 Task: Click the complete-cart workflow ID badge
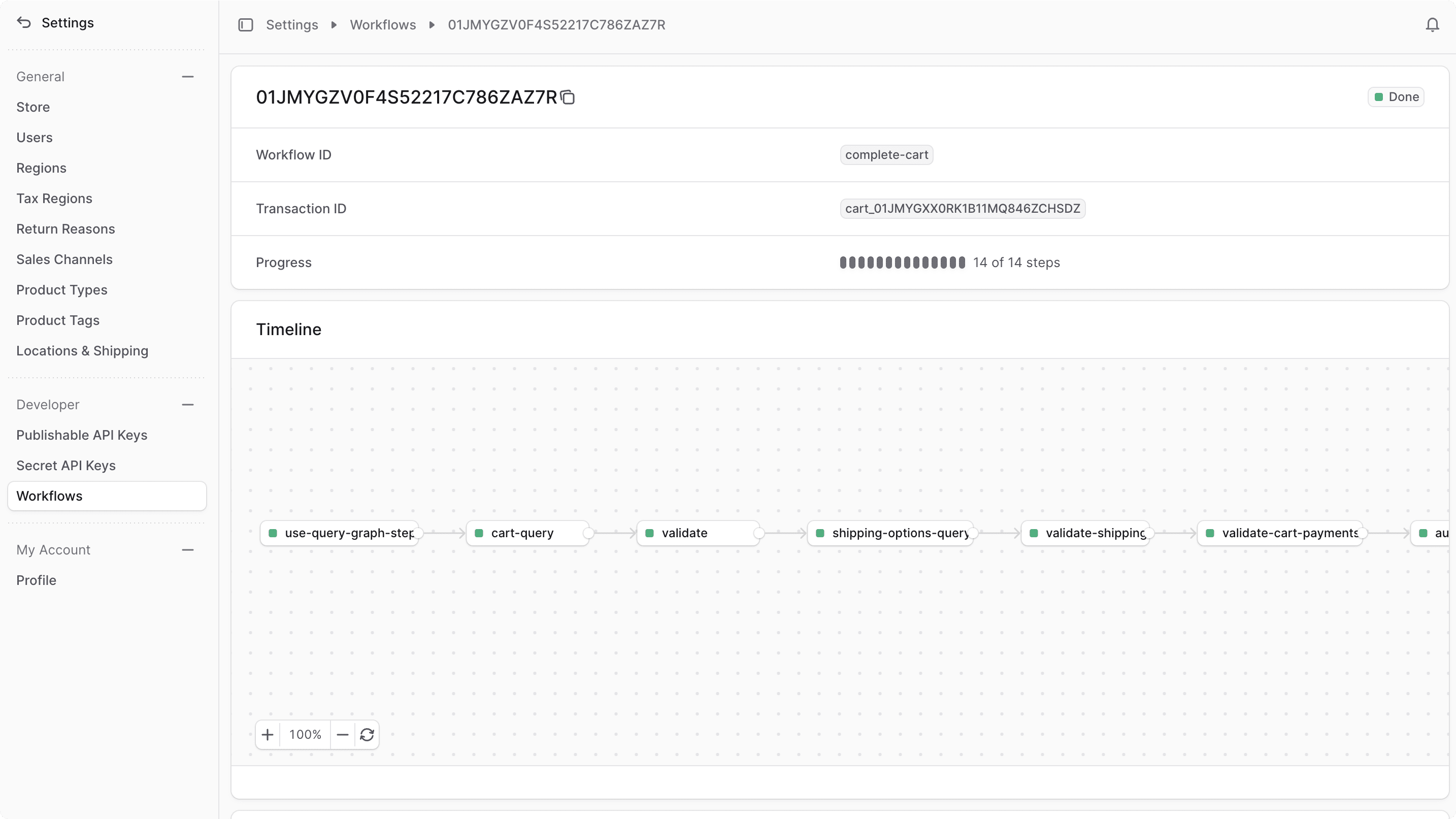coord(885,154)
